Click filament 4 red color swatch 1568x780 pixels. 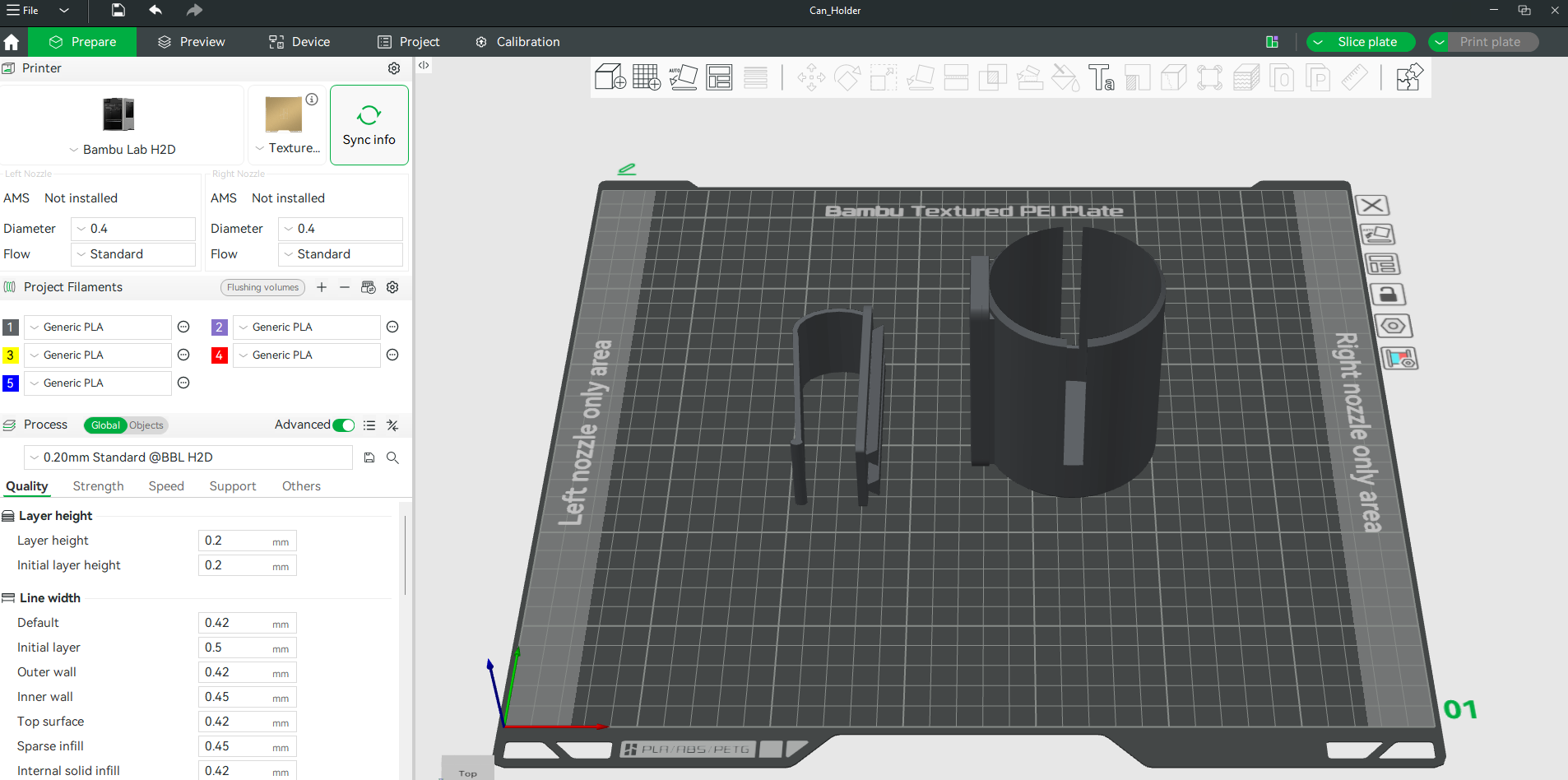tap(220, 355)
